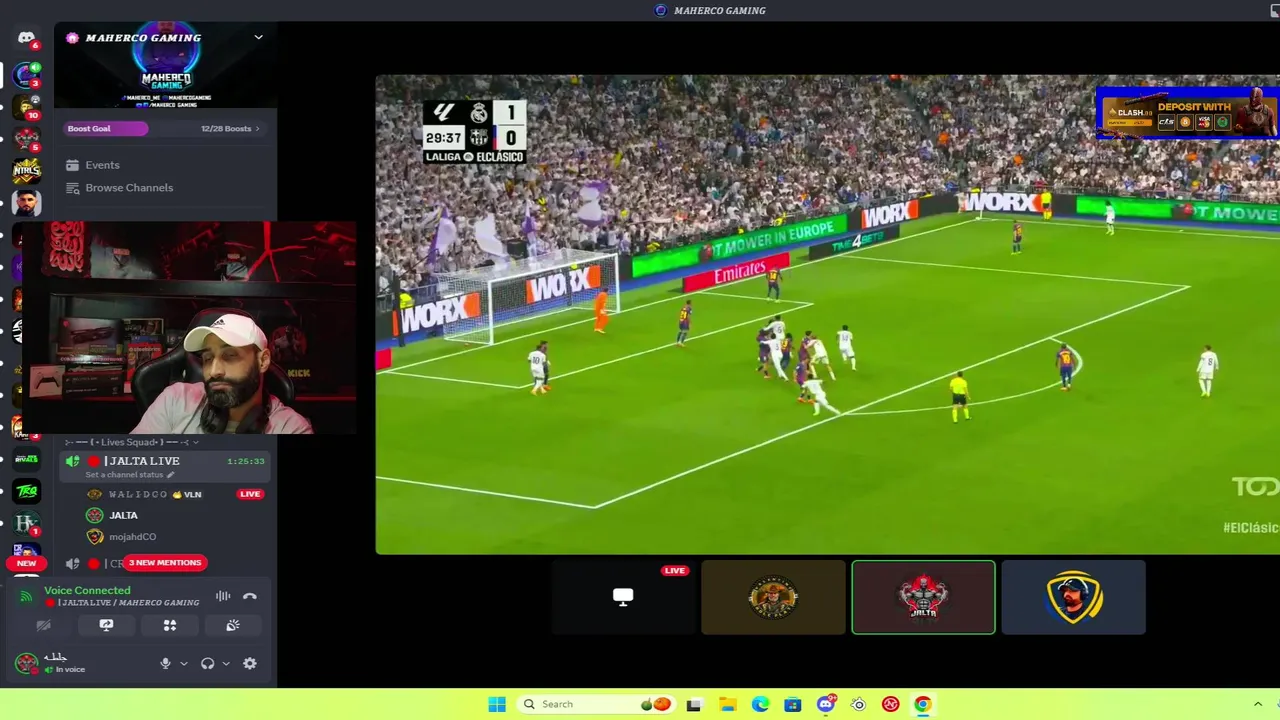Click the NEW unread servers pill

click(x=26, y=563)
